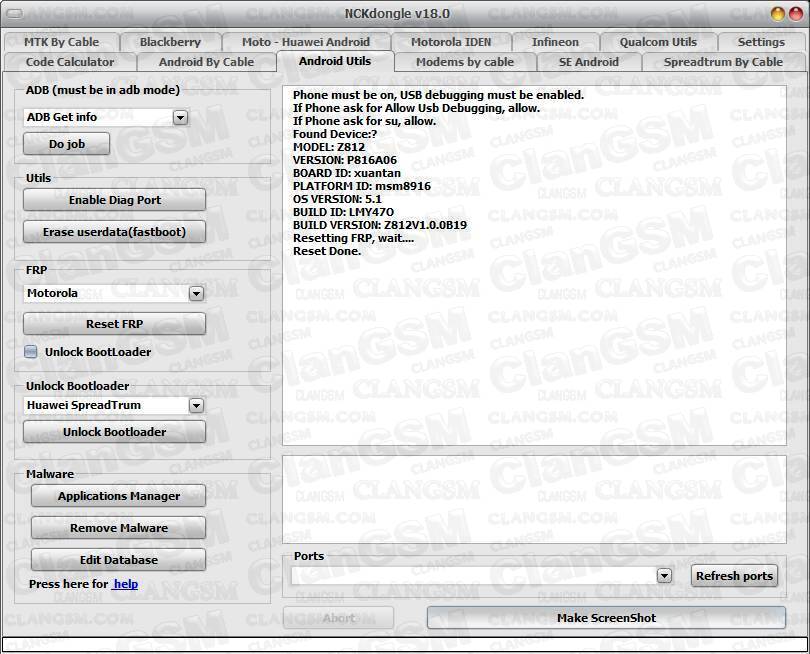Viewport: 810px width, 654px height.
Task: Toggle the Unlock BootLoader checkbox
Action: (31, 352)
